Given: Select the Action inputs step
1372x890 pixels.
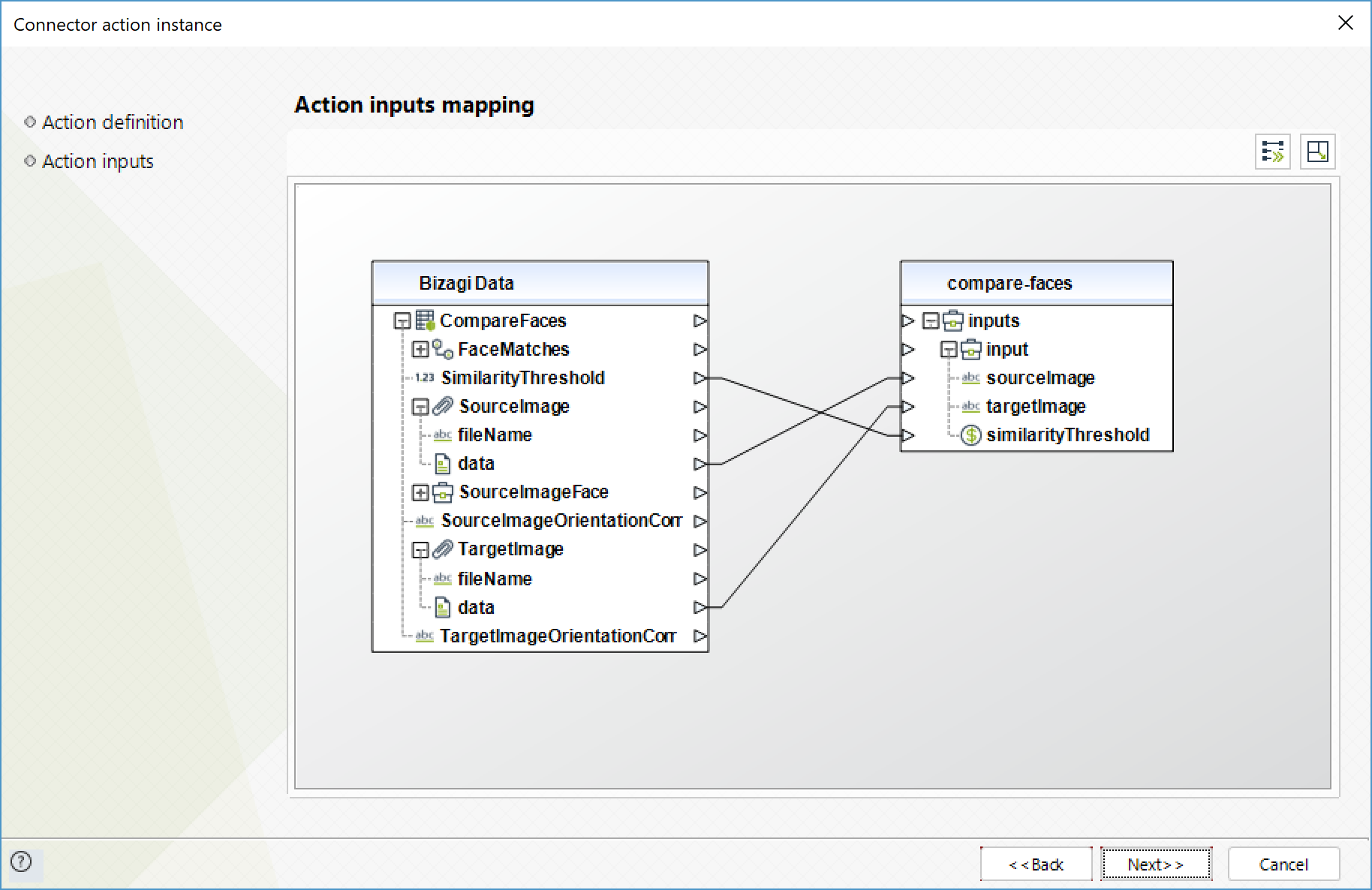Looking at the screenshot, I should [98, 161].
